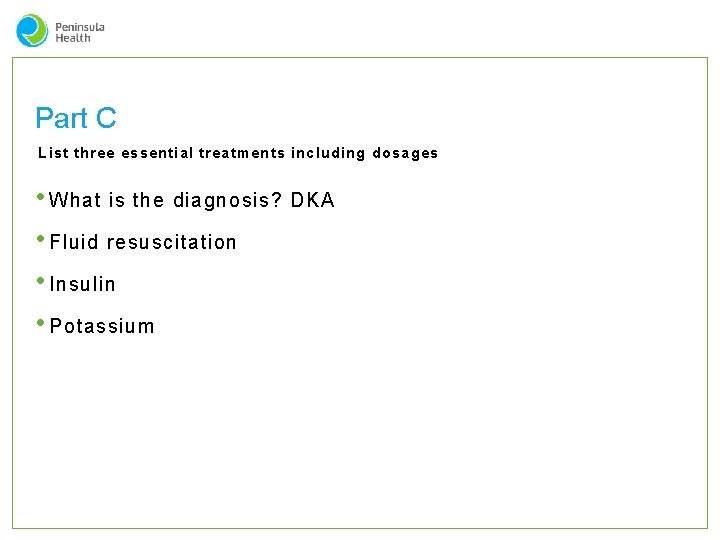This screenshot has height=540, width=720.
Task: Click the word 'diagnosis?' in first bullet
Action: (x=227, y=200)
